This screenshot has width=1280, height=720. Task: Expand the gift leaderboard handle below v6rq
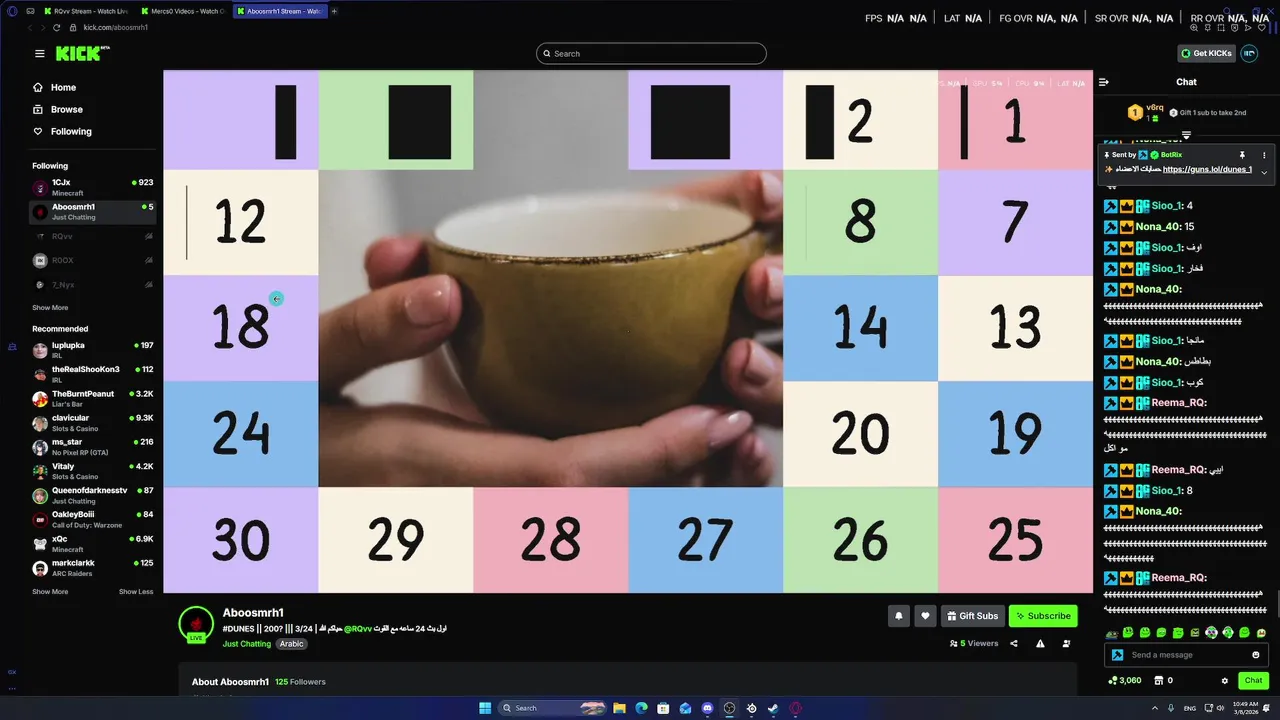point(1186,135)
